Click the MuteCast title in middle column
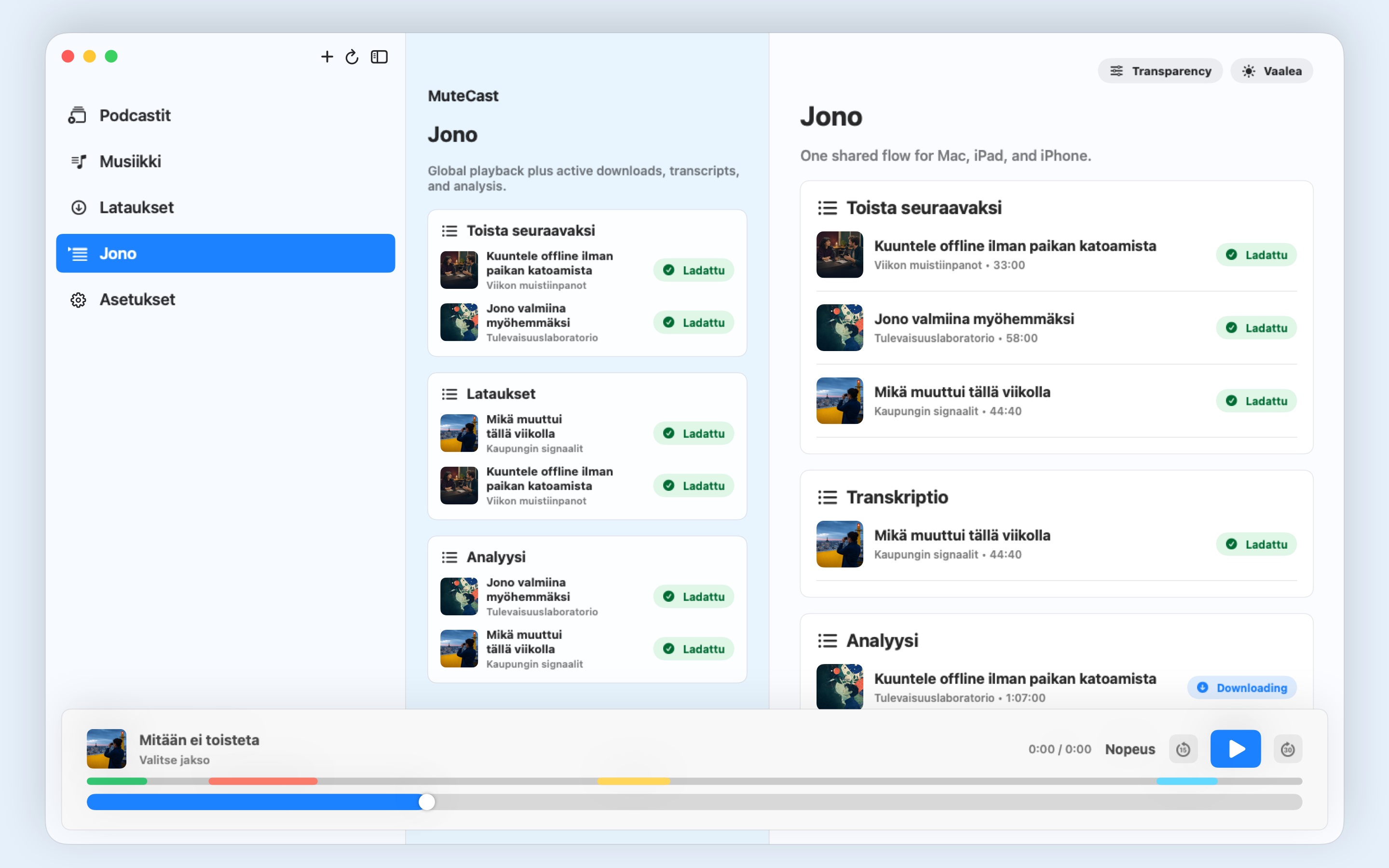 point(463,95)
